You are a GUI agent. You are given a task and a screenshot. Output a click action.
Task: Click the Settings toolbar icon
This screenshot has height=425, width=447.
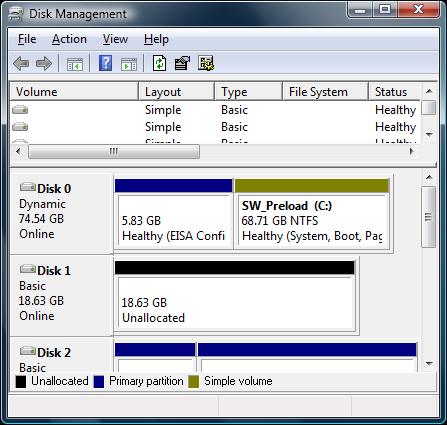click(x=206, y=63)
